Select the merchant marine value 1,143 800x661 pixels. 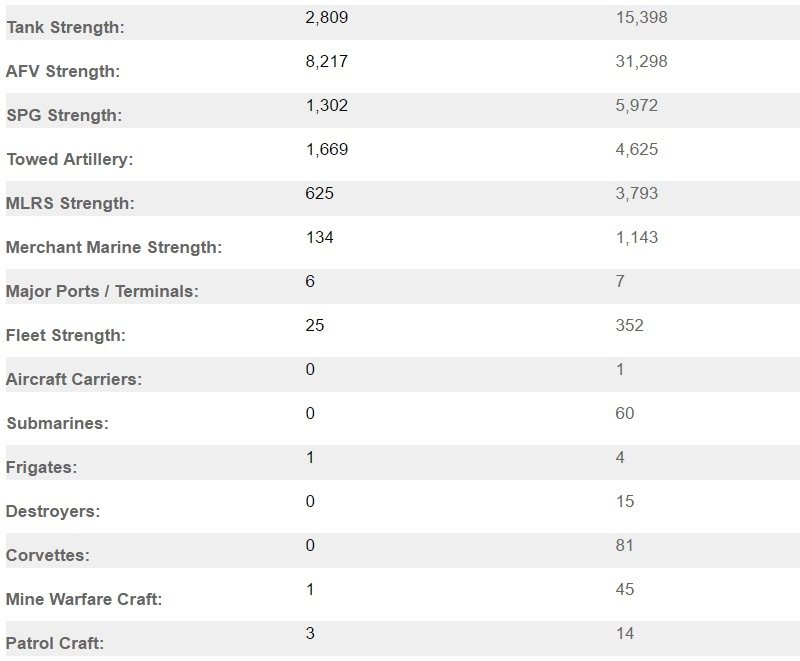pyautogui.click(x=637, y=238)
